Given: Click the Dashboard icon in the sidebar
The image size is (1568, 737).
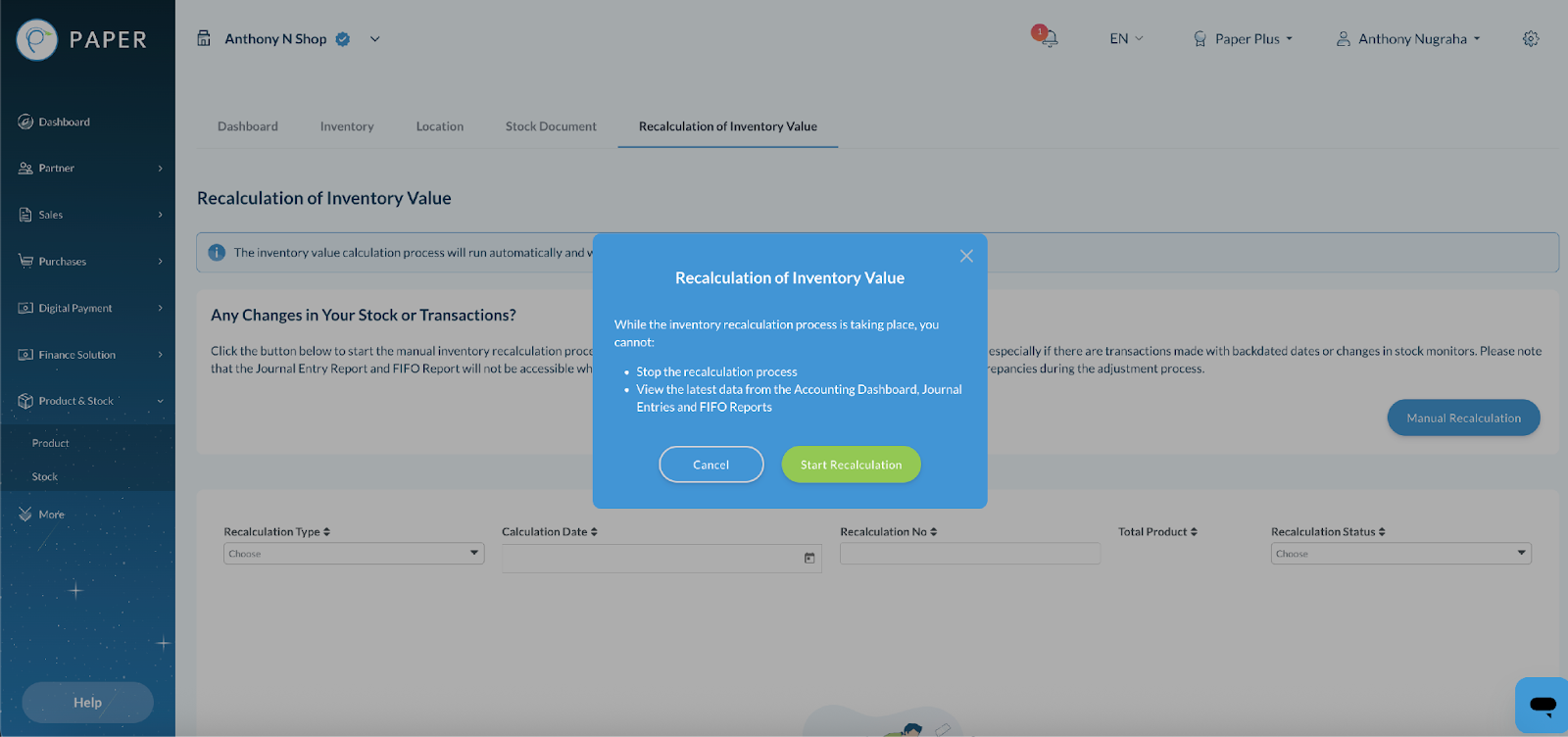Looking at the screenshot, I should (x=25, y=122).
